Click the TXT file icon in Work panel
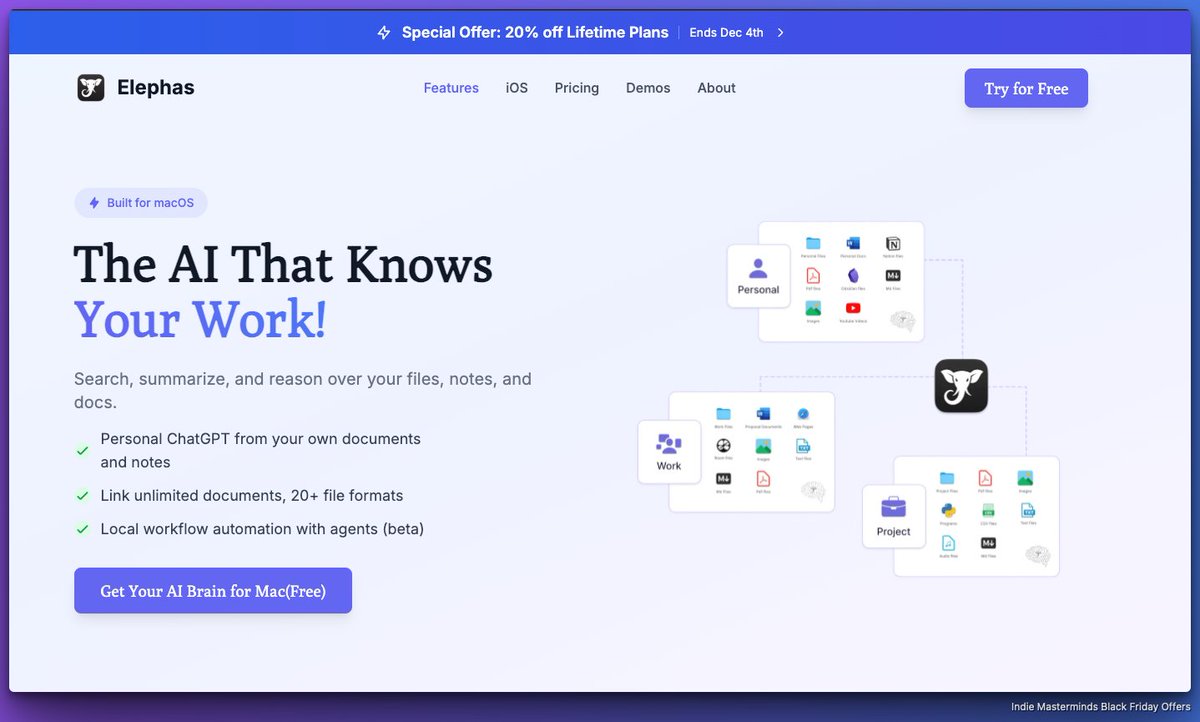The image size is (1200, 722). [803, 446]
